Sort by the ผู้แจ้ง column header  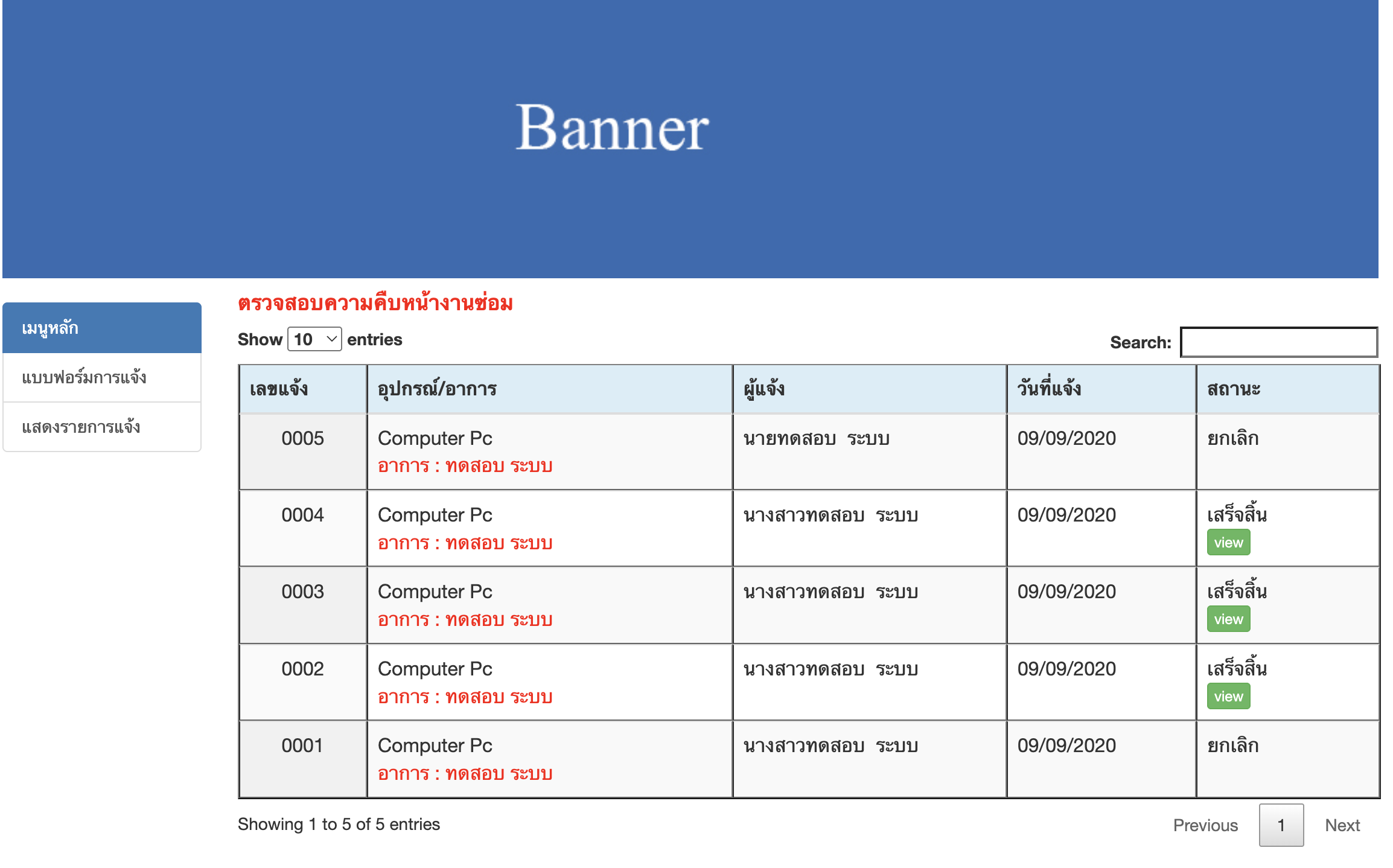[x=764, y=389]
